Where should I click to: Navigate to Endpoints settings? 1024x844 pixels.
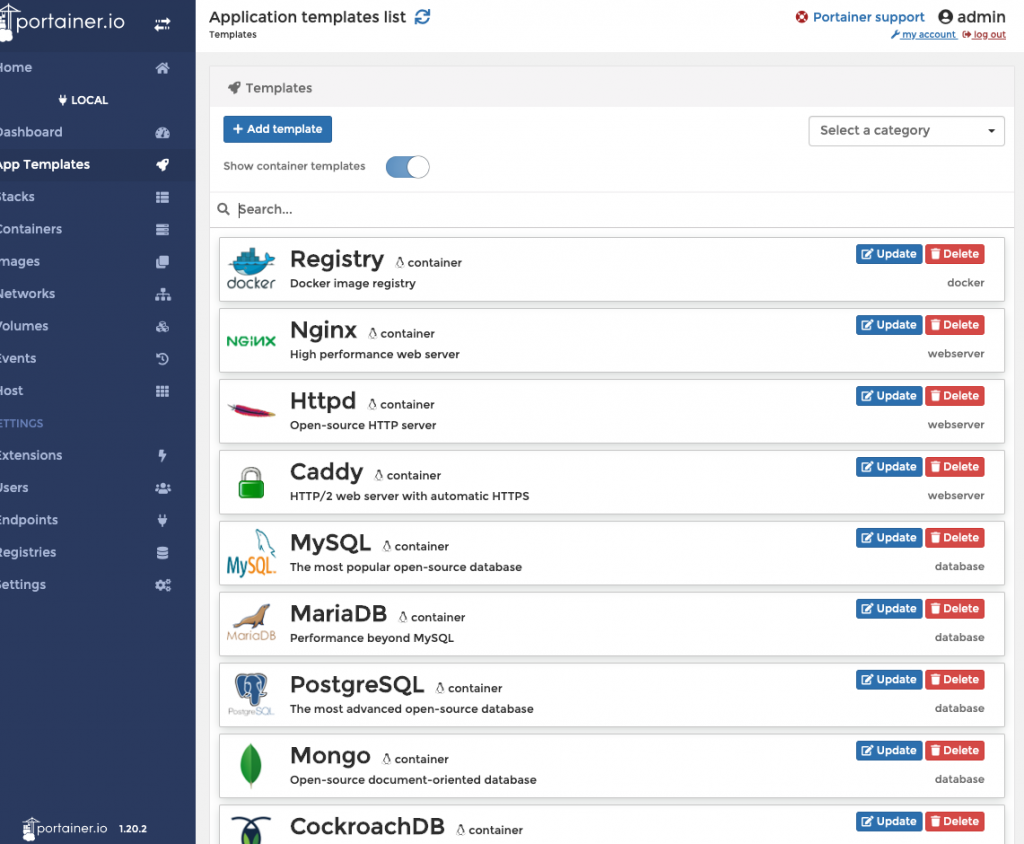[x=28, y=520]
